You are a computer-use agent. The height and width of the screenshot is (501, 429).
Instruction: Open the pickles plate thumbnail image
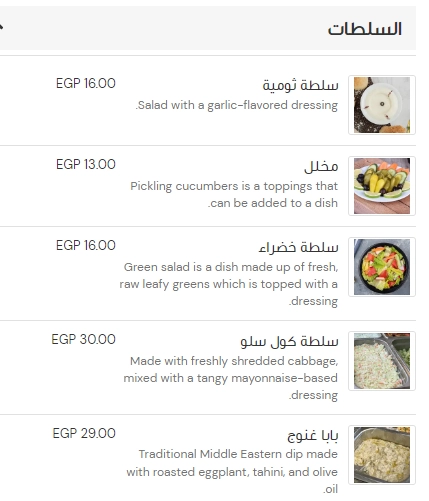click(x=382, y=186)
